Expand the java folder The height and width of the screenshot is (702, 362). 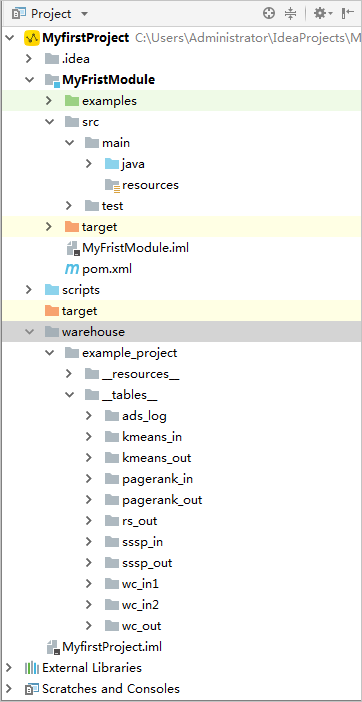coord(89,164)
